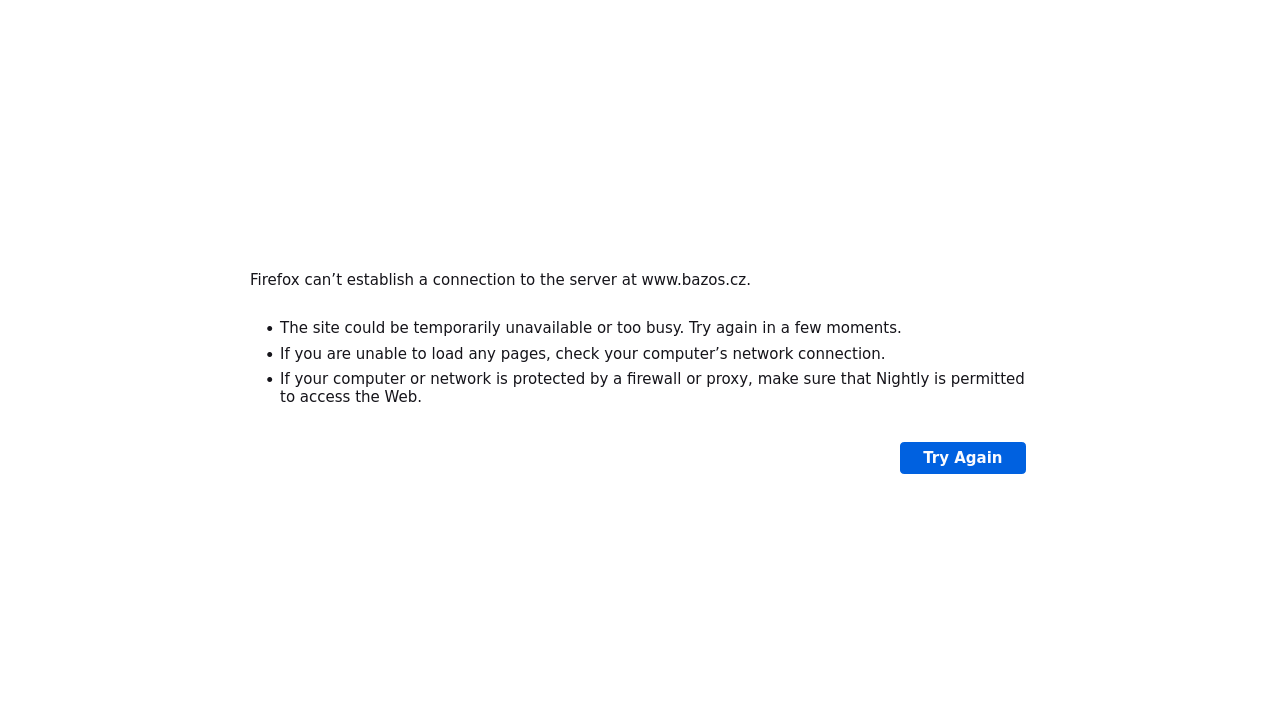Viewport: 1280px width, 720px height.
Task: Click the "Firefox can't establish a connection" message
Action: [x=400, y=280]
